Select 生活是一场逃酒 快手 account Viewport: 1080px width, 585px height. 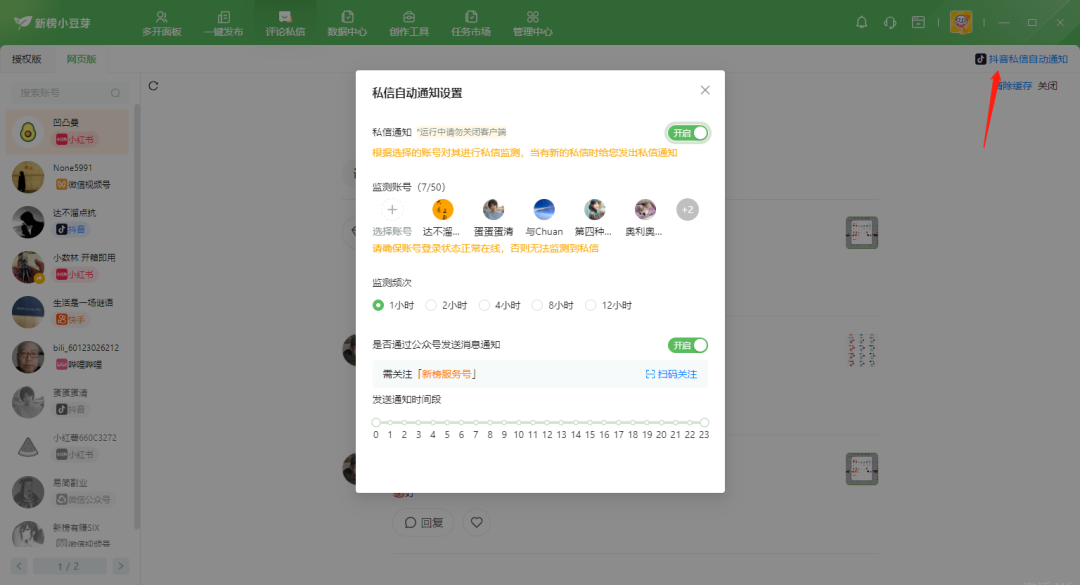click(x=68, y=312)
